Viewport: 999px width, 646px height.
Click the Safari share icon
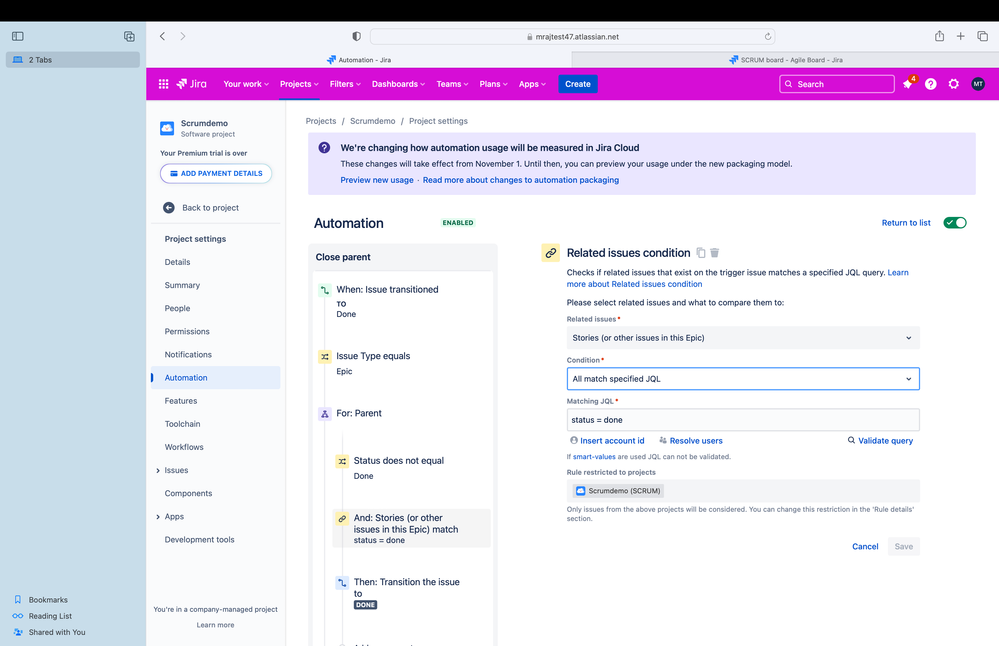939,36
